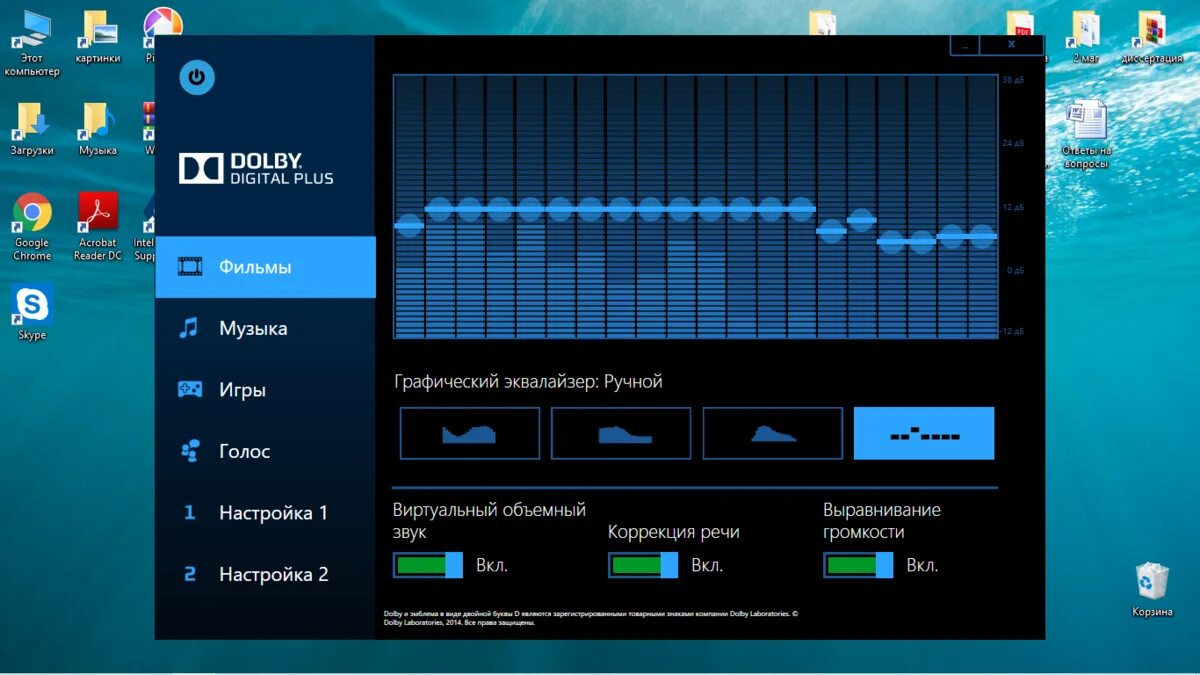Toggle Виртуальный объемный звук switch
This screenshot has height=675, width=1200.
[428, 565]
